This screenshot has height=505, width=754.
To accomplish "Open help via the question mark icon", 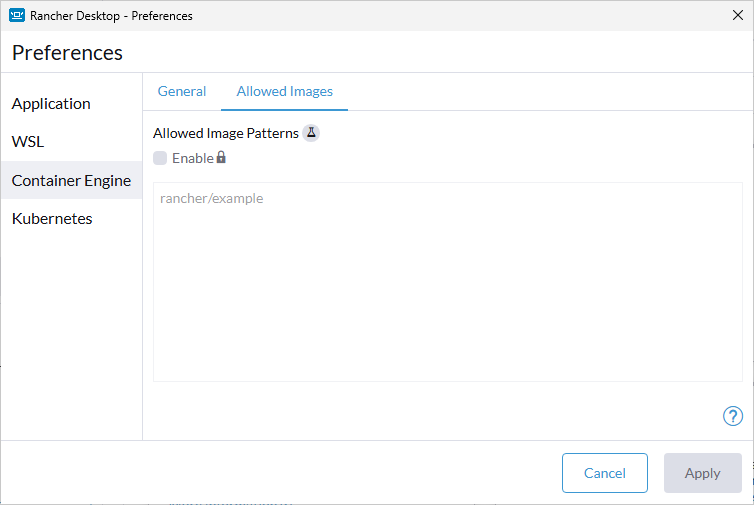I will pyautogui.click(x=732, y=416).
